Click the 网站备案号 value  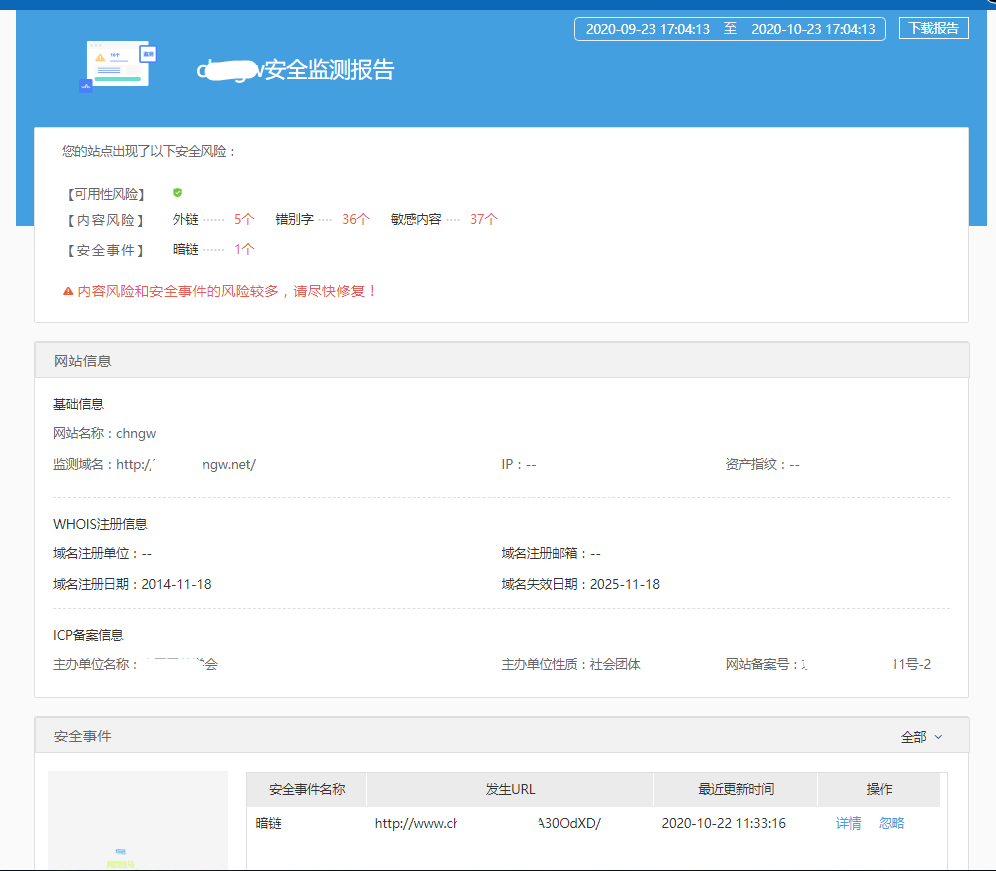(866, 665)
